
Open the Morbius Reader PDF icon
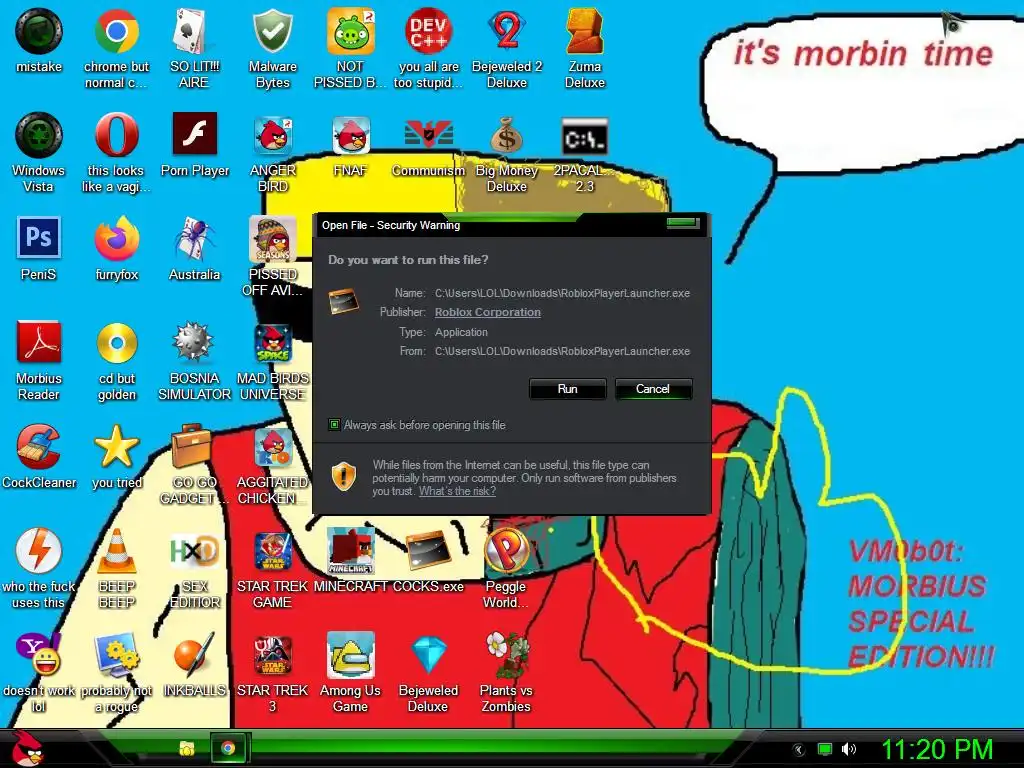click(39, 342)
